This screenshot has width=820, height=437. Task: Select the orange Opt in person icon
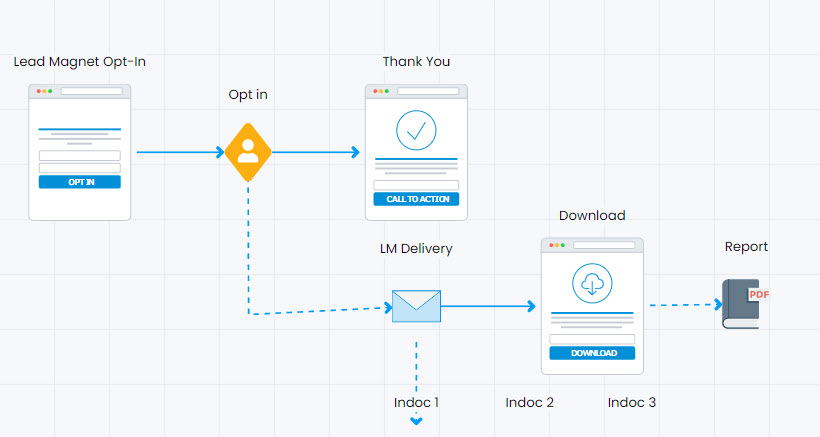(x=248, y=152)
